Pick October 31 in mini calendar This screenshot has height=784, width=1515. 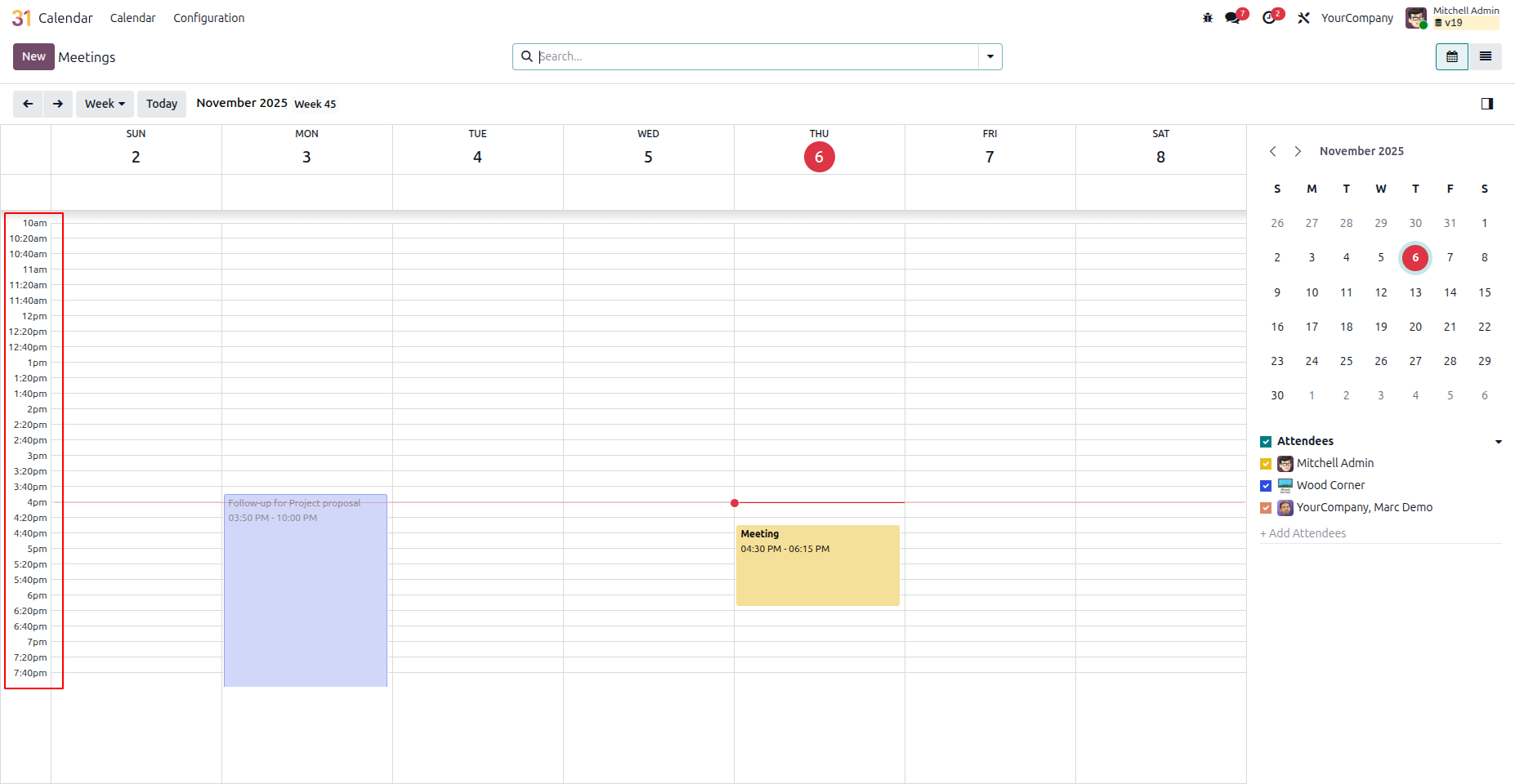click(1450, 223)
